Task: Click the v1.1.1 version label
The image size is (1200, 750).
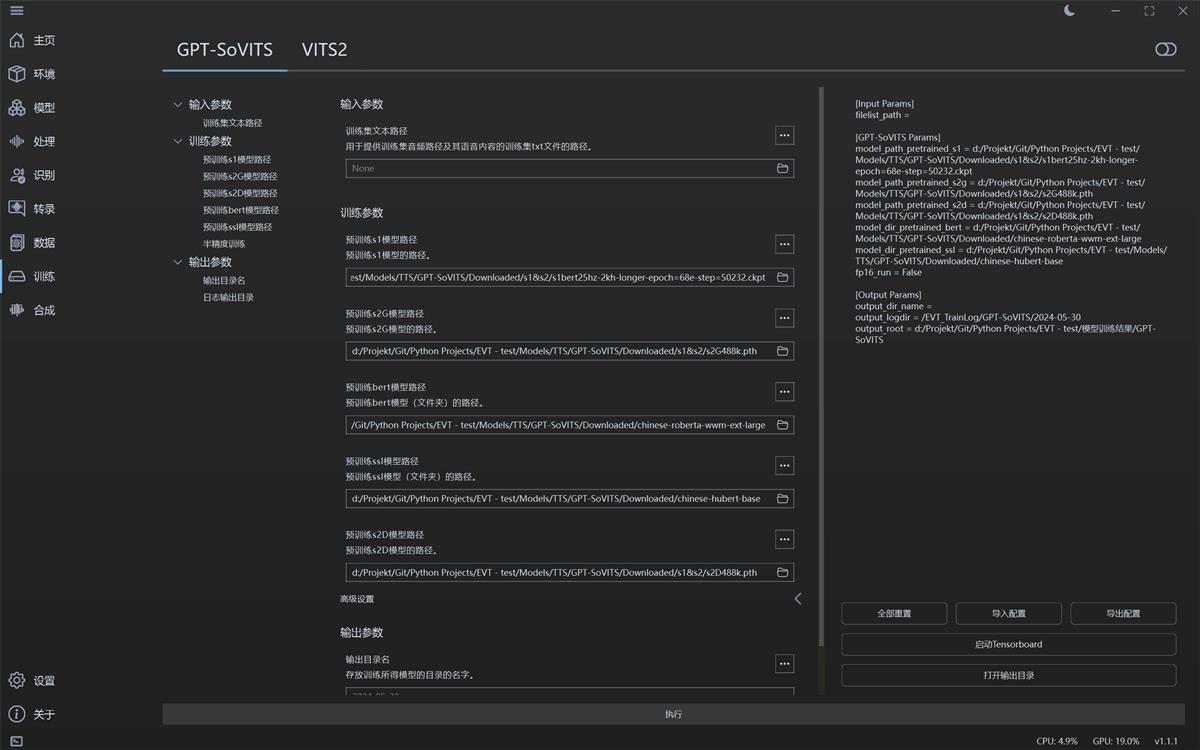Action: [x=1166, y=741]
